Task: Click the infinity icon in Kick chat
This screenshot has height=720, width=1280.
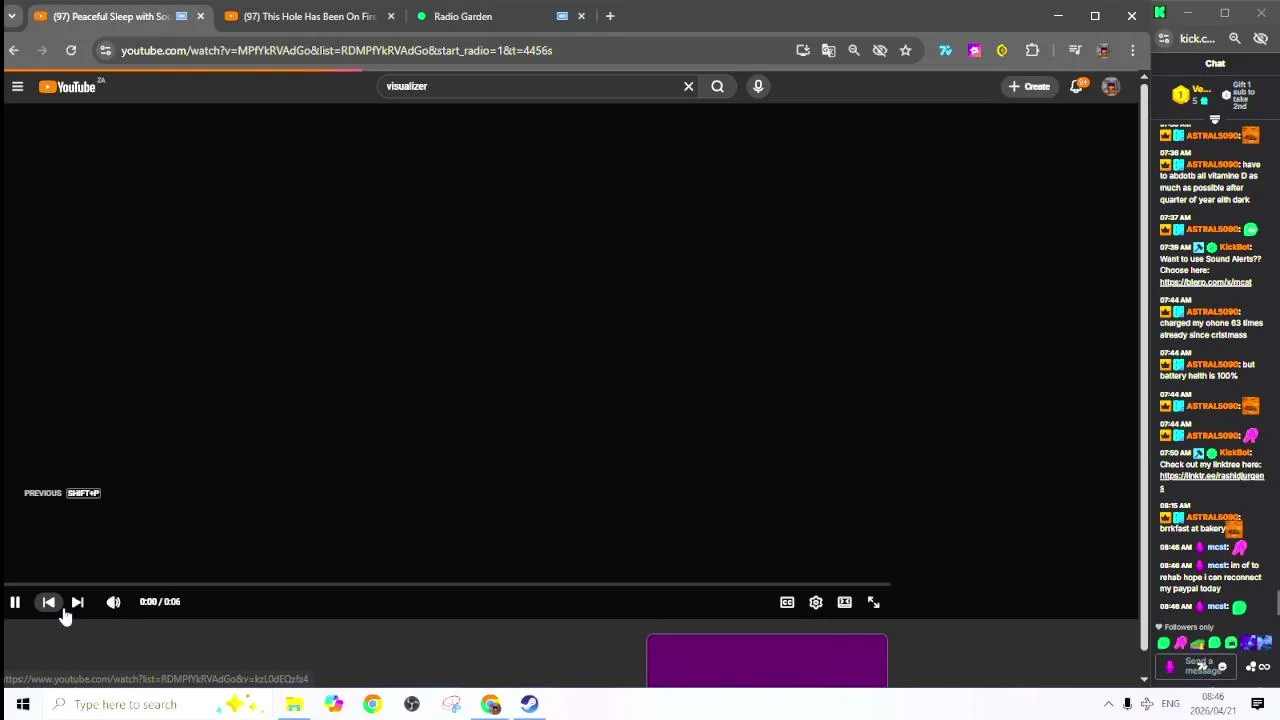Action: pos(1264,666)
